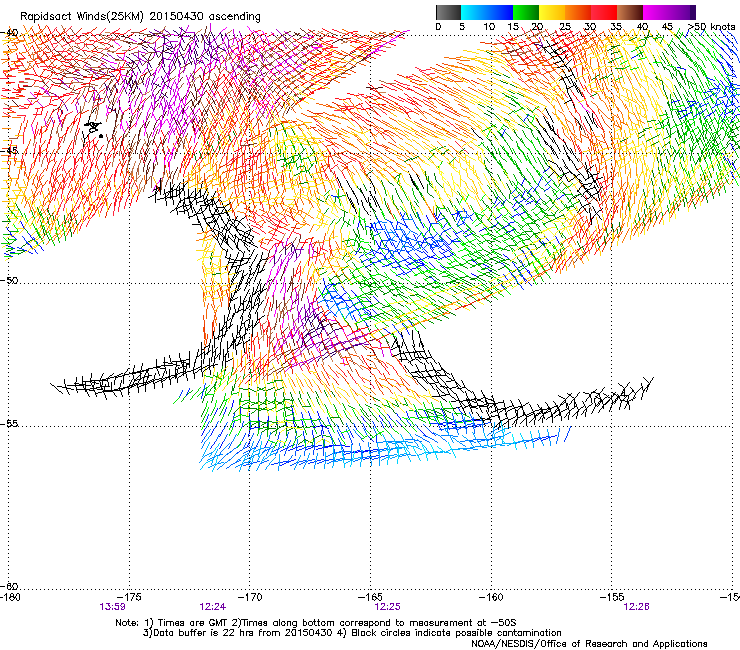Click the -175 longitude axis label
The image size is (740, 650).
point(130,597)
